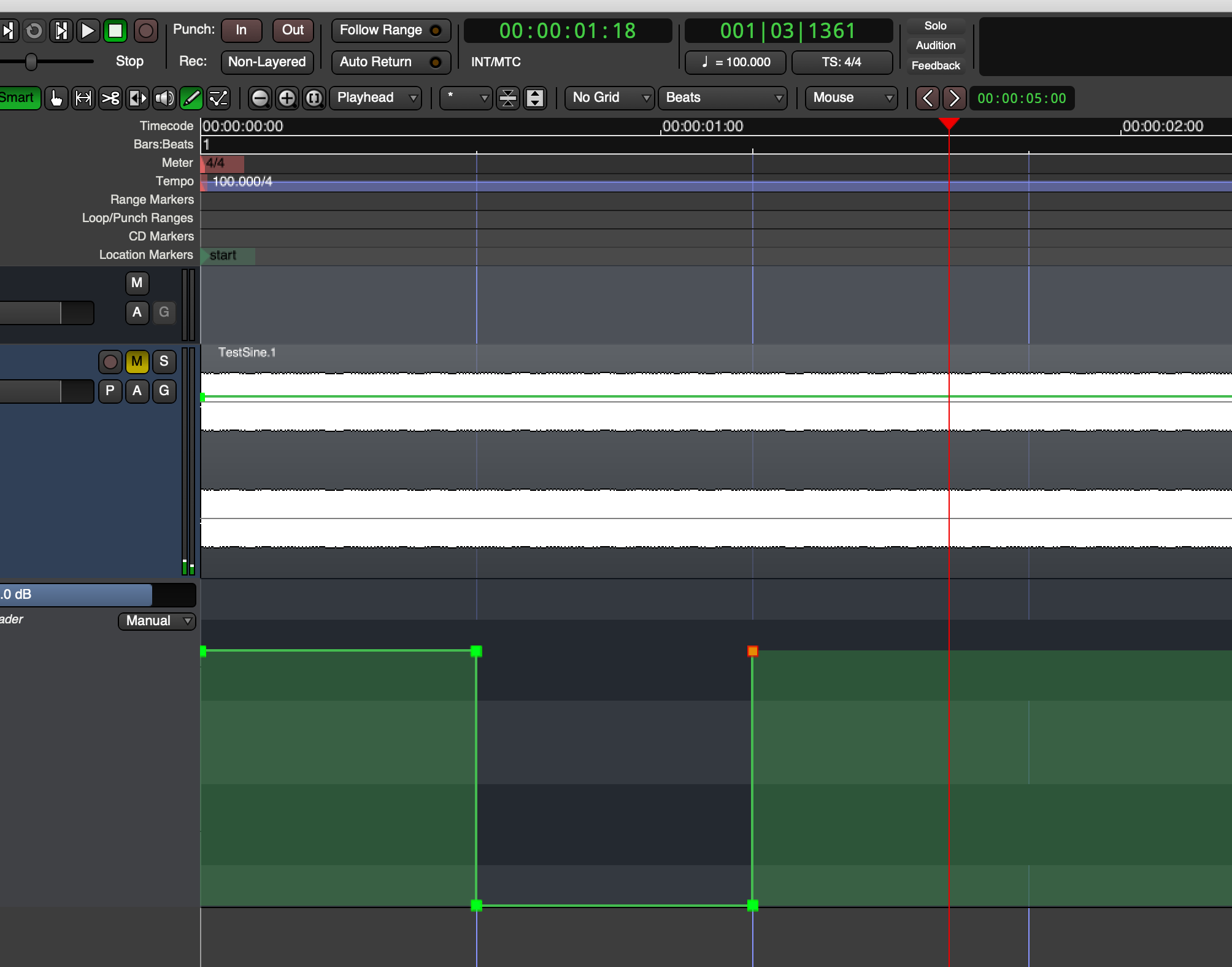This screenshot has height=967, width=1232.
Task: Select the Cut (scissors) tool
Action: pyautogui.click(x=110, y=98)
